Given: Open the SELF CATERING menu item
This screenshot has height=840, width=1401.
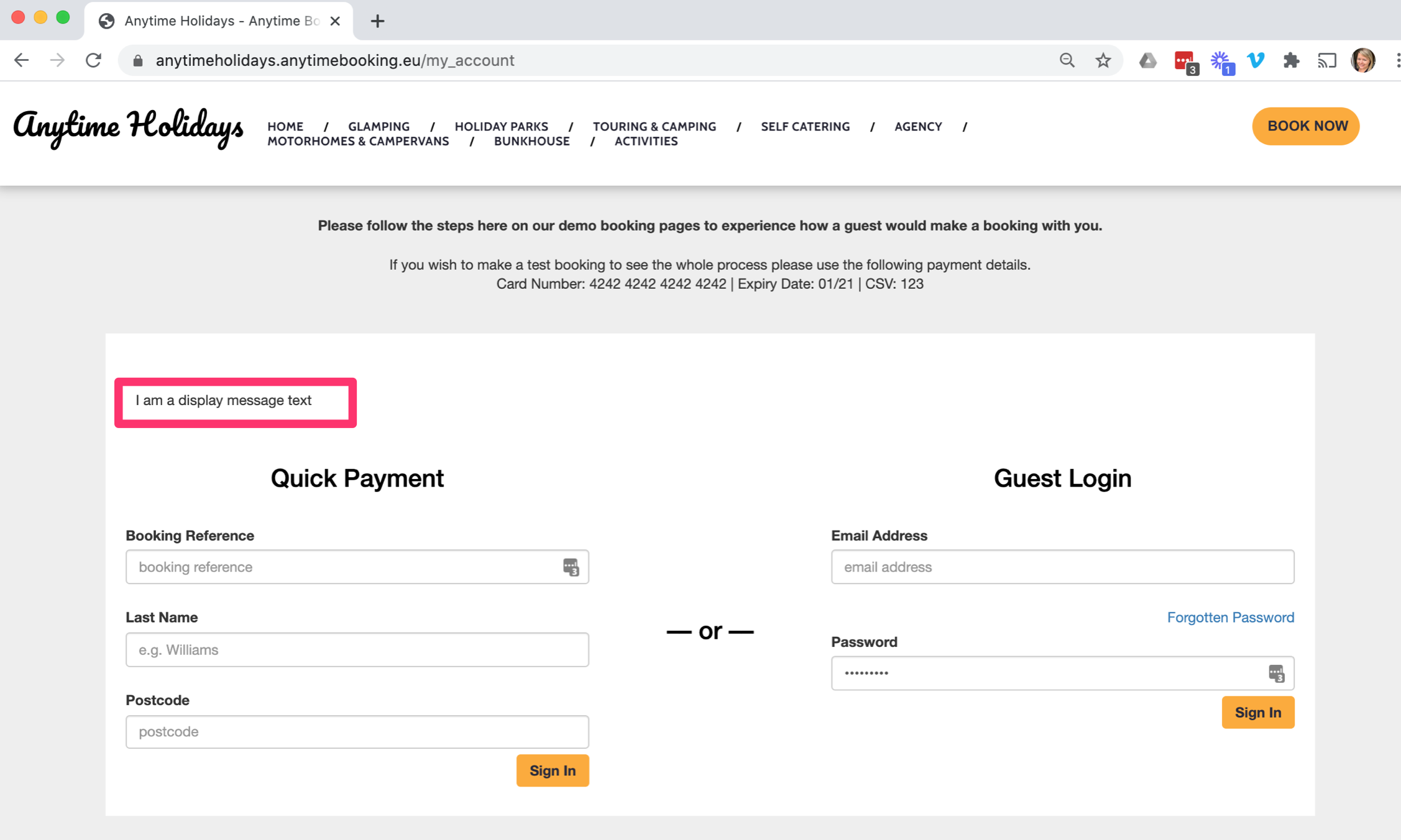Looking at the screenshot, I should [805, 126].
